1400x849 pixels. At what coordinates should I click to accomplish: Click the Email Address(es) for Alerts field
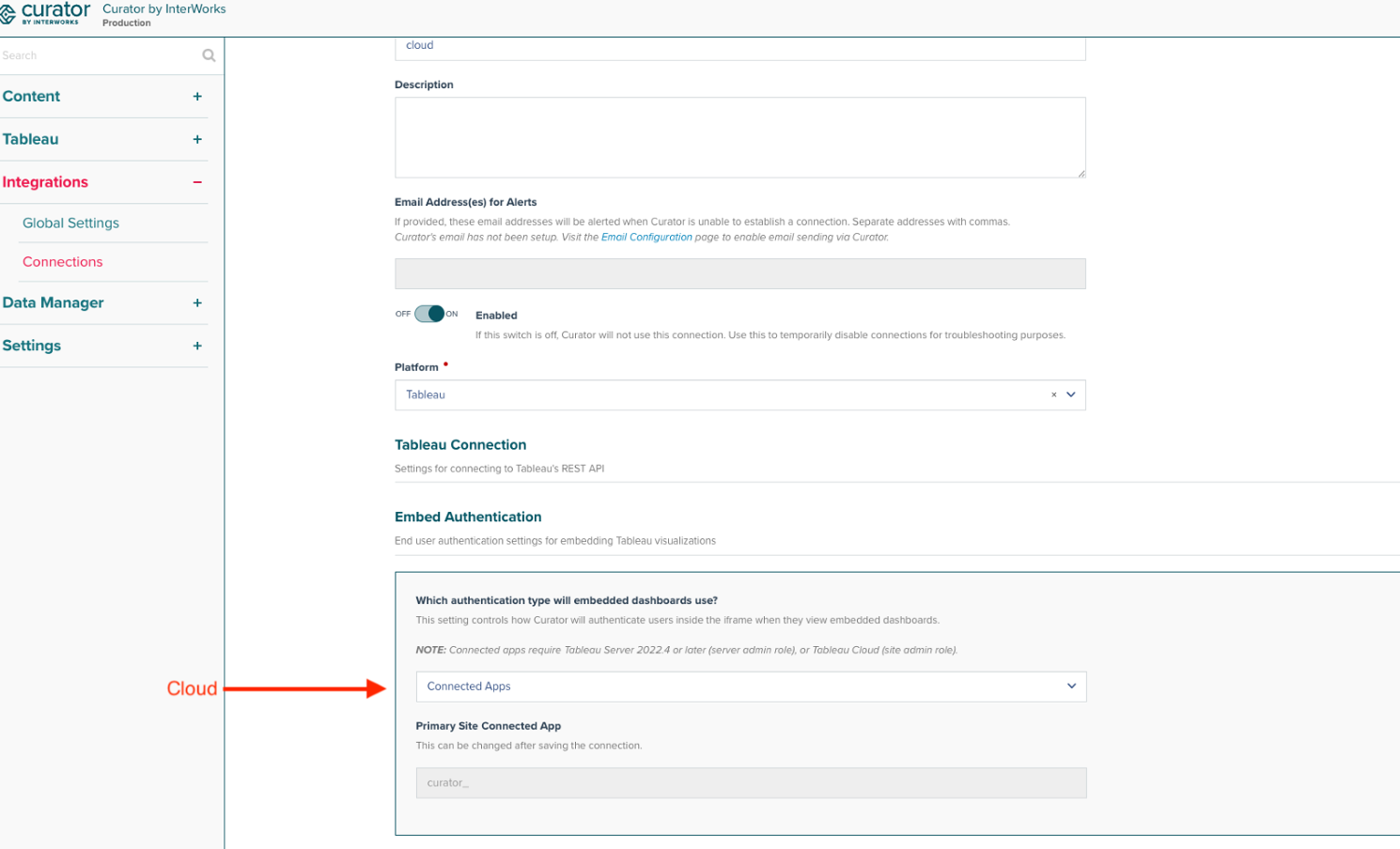coord(740,273)
